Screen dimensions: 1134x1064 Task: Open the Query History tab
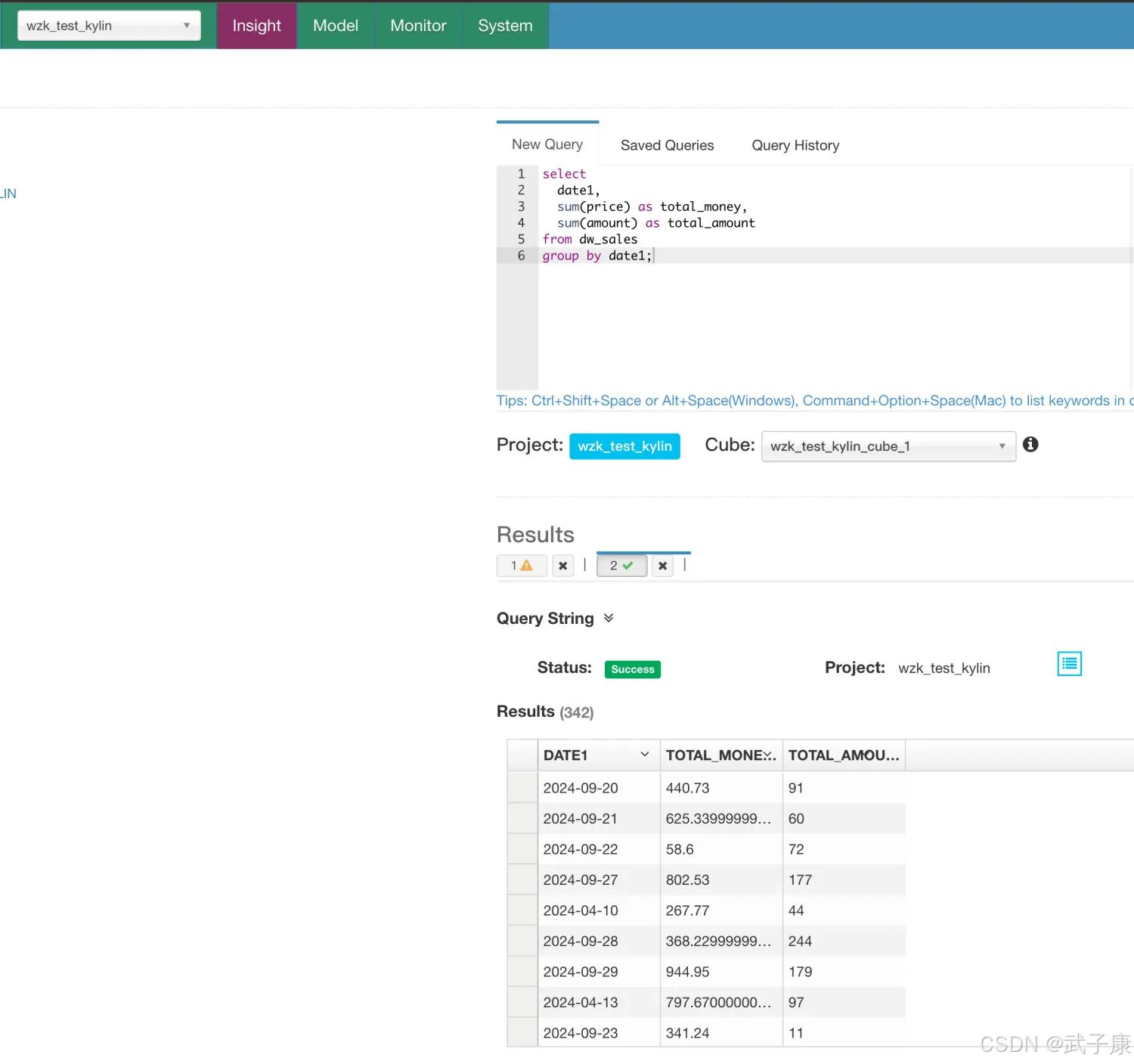[x=795, y=145]
